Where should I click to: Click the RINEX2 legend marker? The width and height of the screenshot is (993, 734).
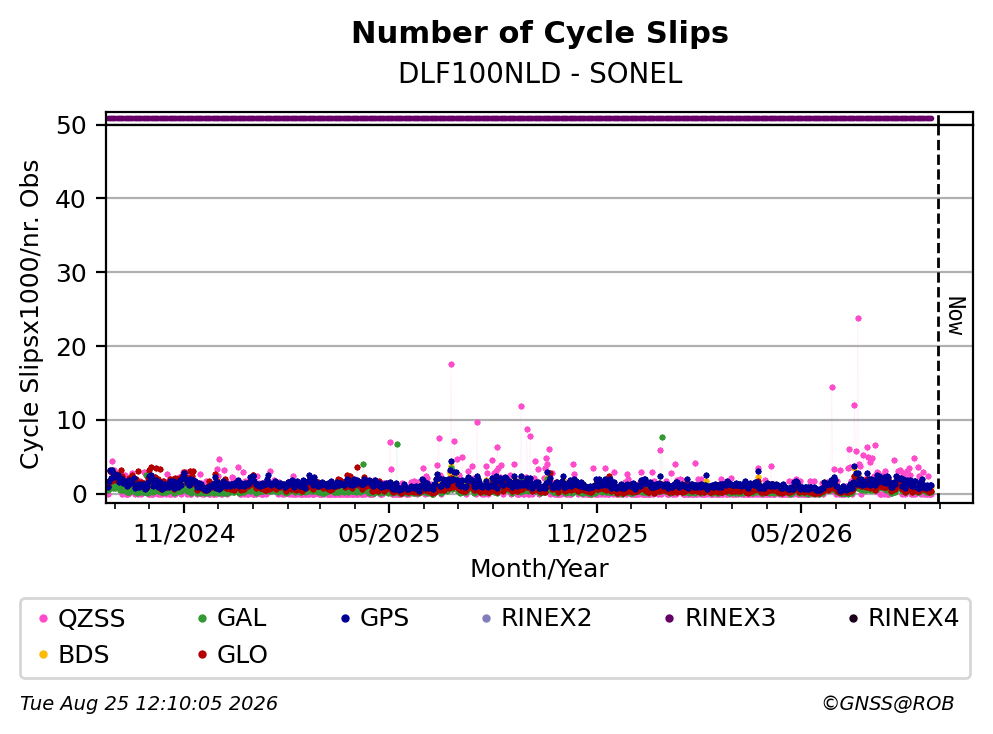click(486, 619)
